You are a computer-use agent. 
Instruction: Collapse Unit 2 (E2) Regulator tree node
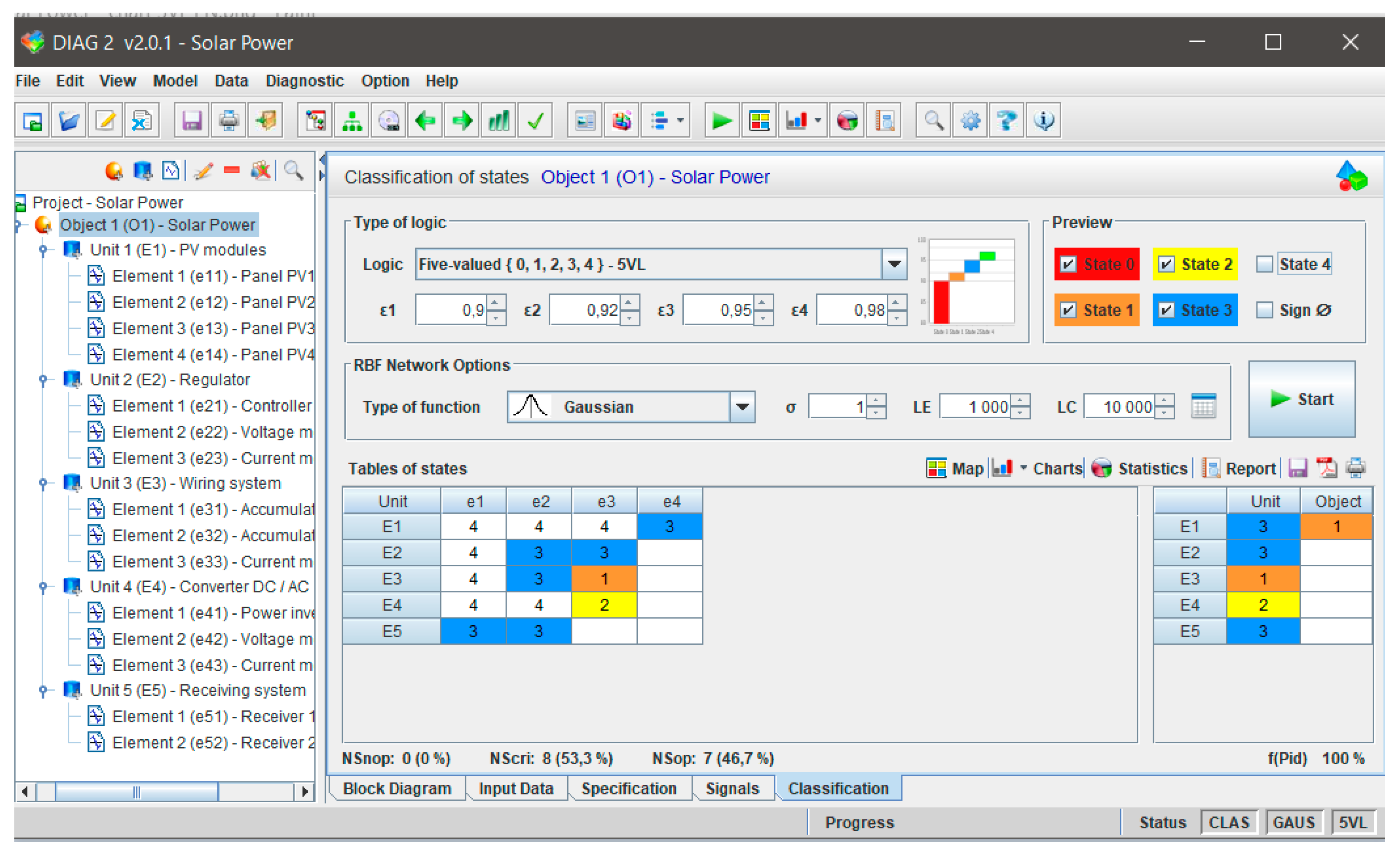pos(43,379)
